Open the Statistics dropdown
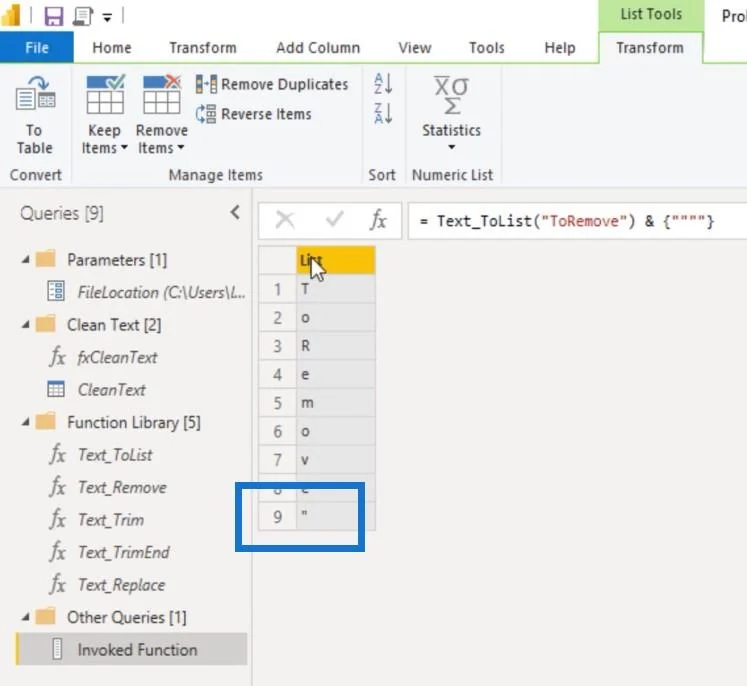The height and width of the screenshot is (686, 747). (x=452, y=114)
